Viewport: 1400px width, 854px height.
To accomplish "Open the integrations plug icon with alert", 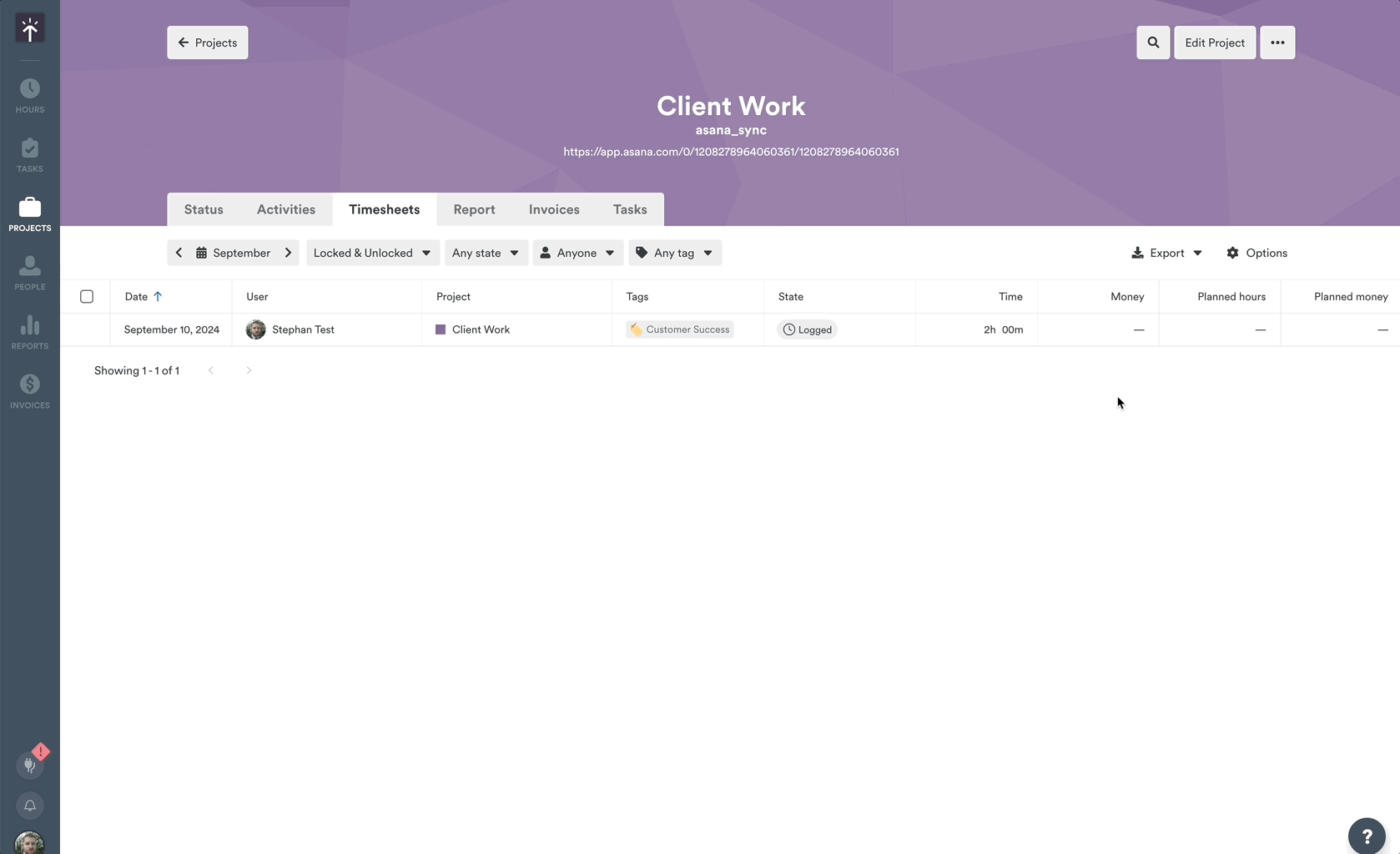I will pyautogui.click(x=30, y=765).
